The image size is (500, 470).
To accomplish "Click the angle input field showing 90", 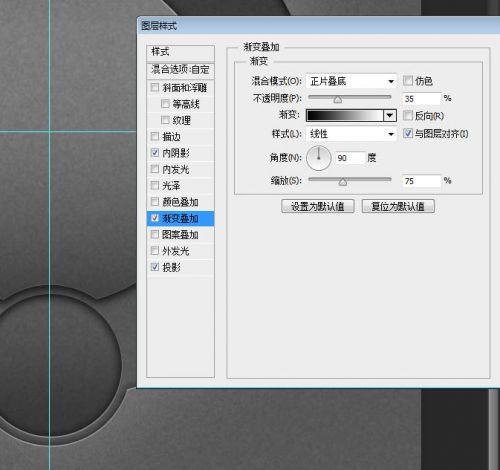I will (x=350, y=158).
